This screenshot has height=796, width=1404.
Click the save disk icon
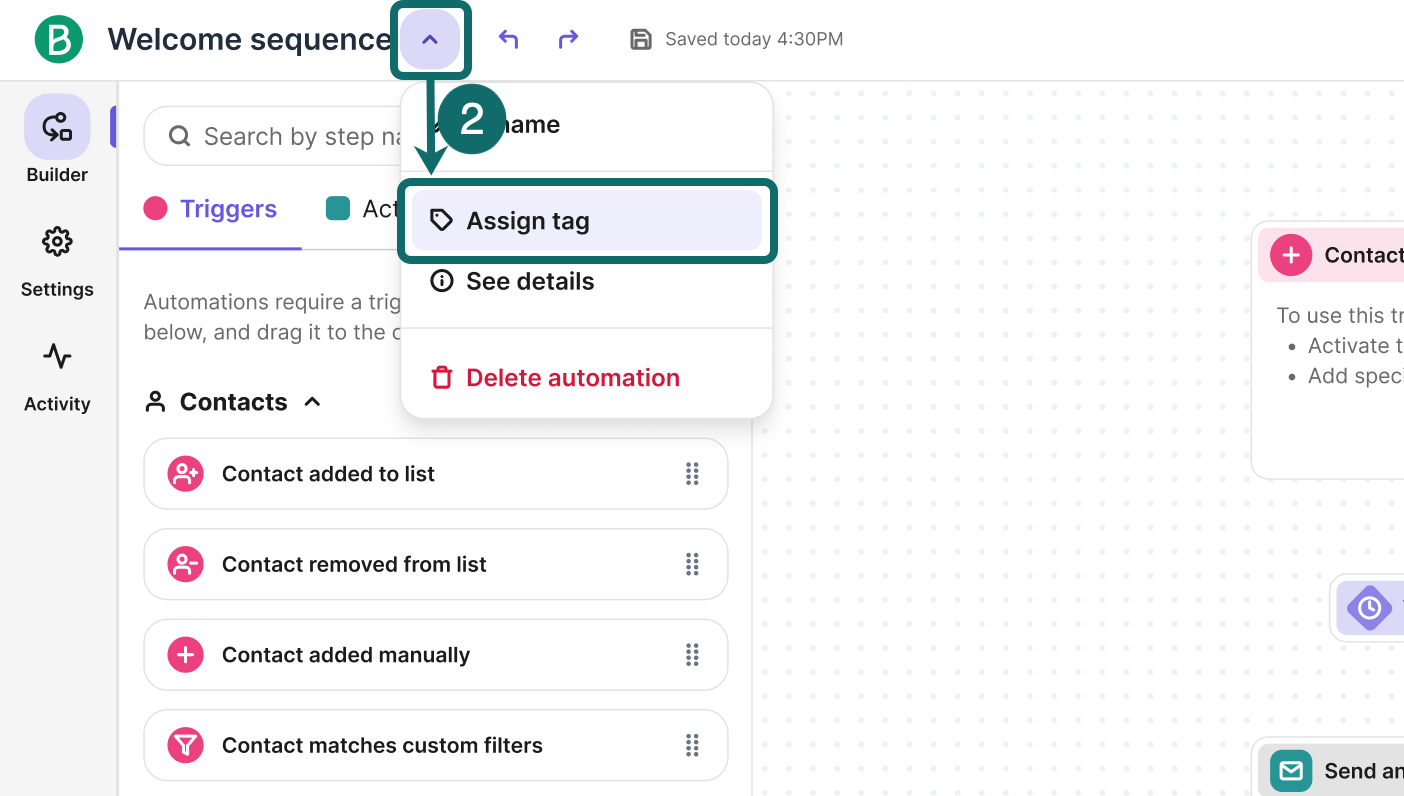click(x=640, y=39)
